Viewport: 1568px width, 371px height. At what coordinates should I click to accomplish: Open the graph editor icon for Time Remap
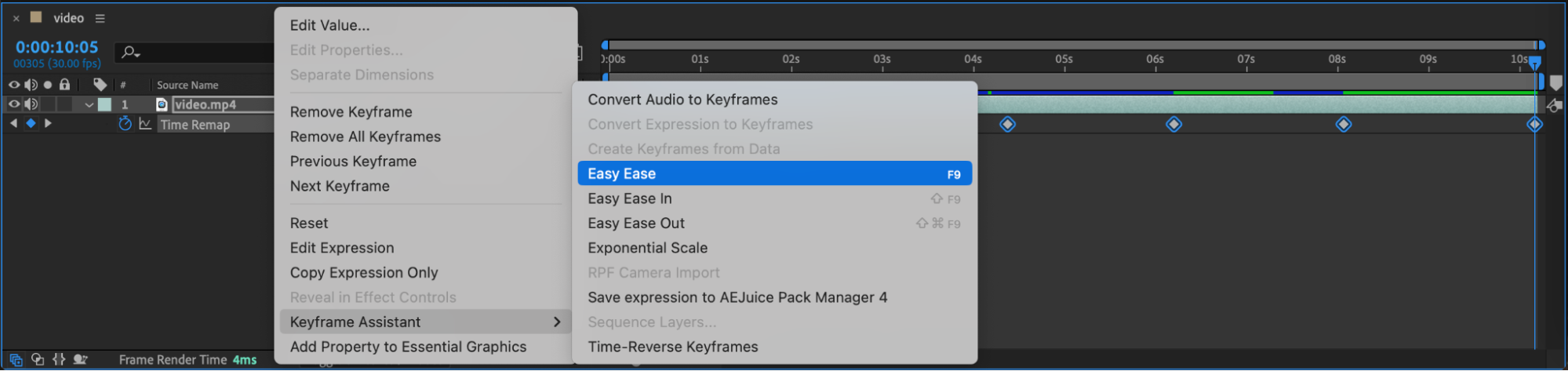tap(145, 124)
